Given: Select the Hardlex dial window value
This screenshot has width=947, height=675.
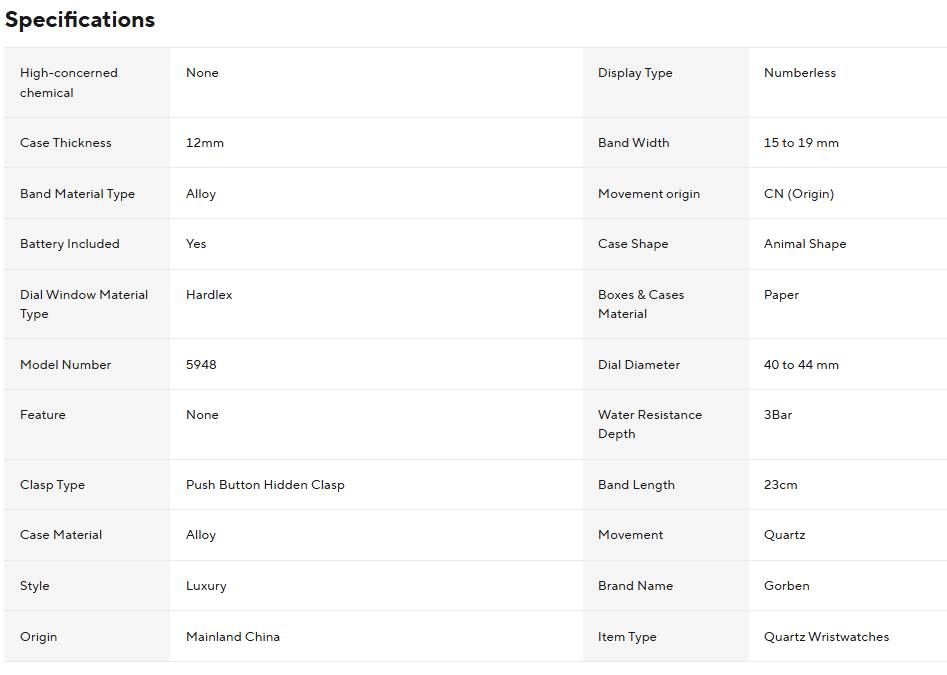Looking at the screenshot, I should [209, 295].
